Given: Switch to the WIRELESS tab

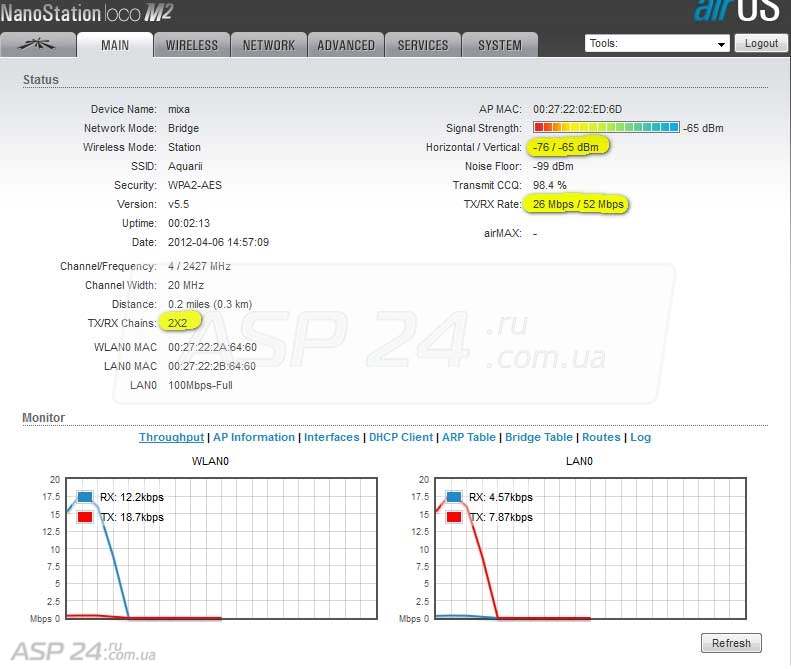Looking at the screenshot, I should coord(191,45).
